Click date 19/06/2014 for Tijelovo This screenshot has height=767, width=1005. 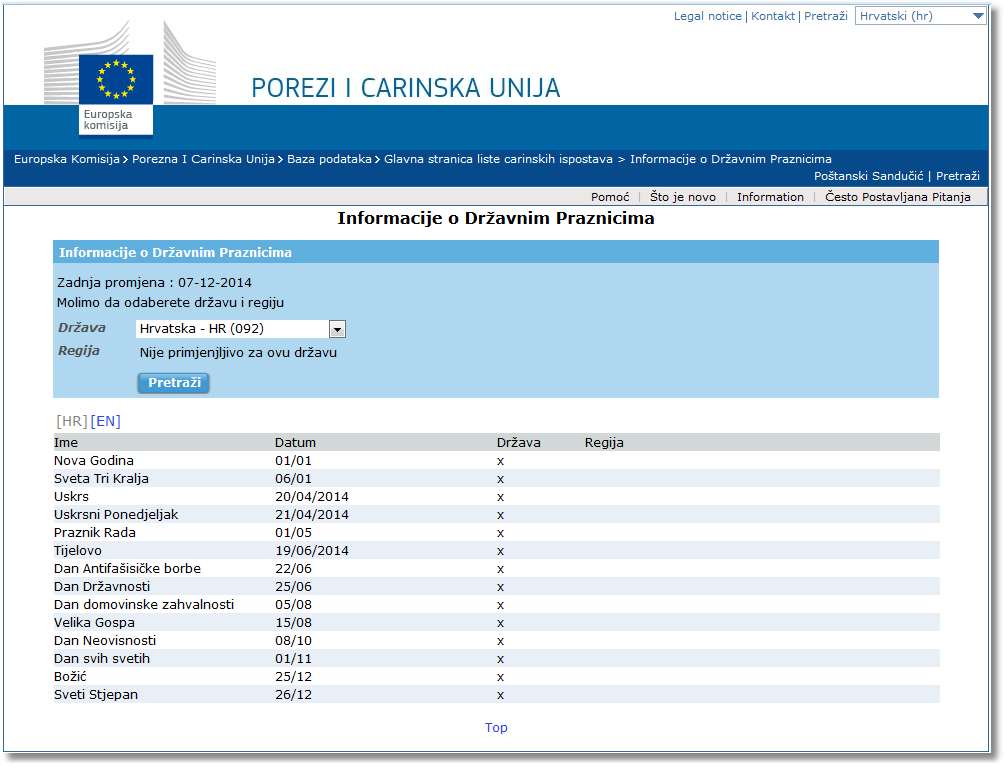click(311, 550)
